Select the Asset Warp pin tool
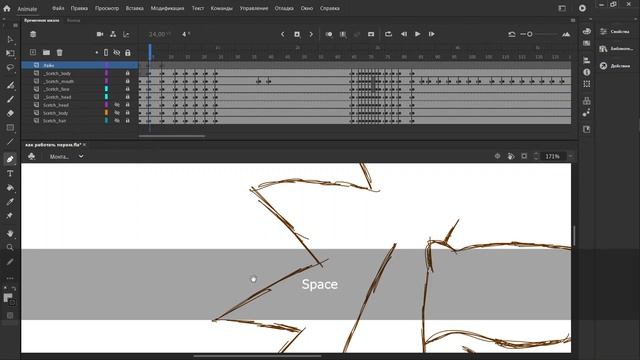This screenshot has height=360, width=640. pos(10,216)
